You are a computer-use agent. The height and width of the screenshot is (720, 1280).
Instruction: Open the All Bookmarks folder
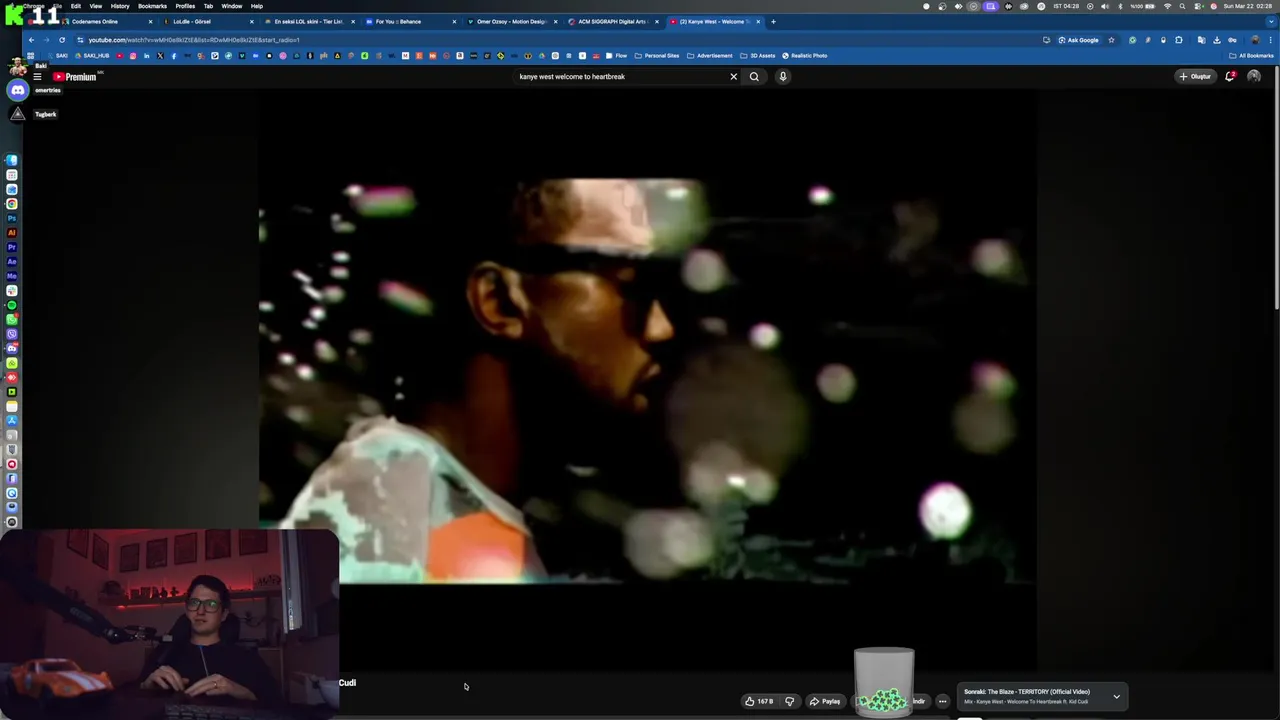(x=1252, y=56)
